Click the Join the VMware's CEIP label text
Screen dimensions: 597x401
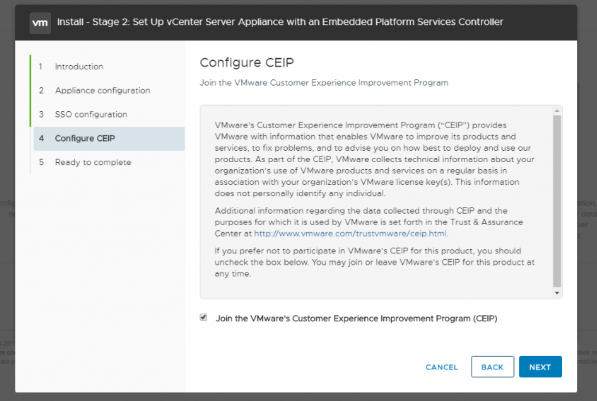356,318
